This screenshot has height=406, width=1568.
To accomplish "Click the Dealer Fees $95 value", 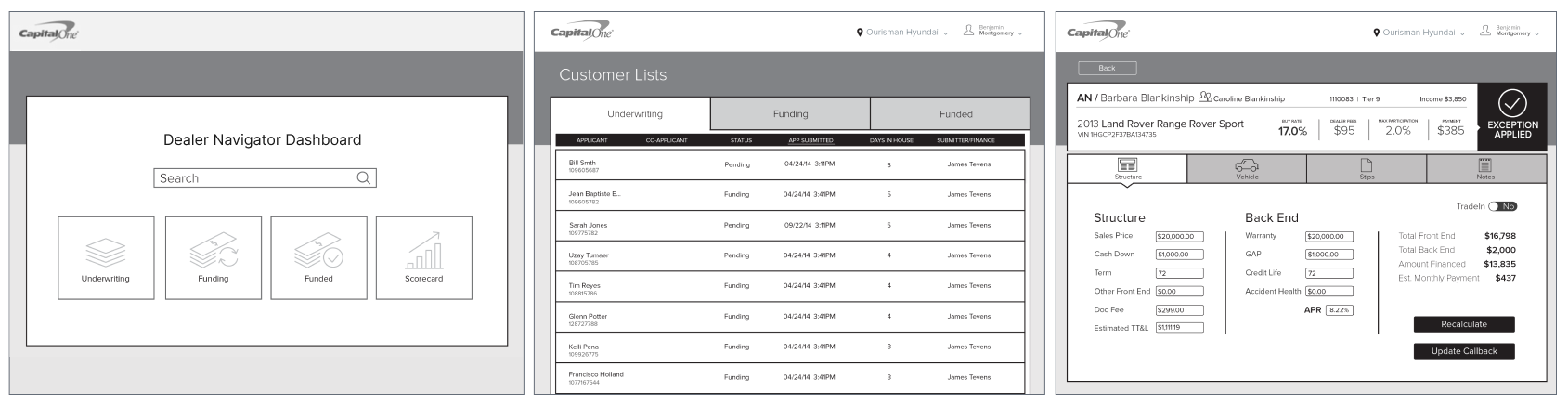I will (x=1344, y=131).
